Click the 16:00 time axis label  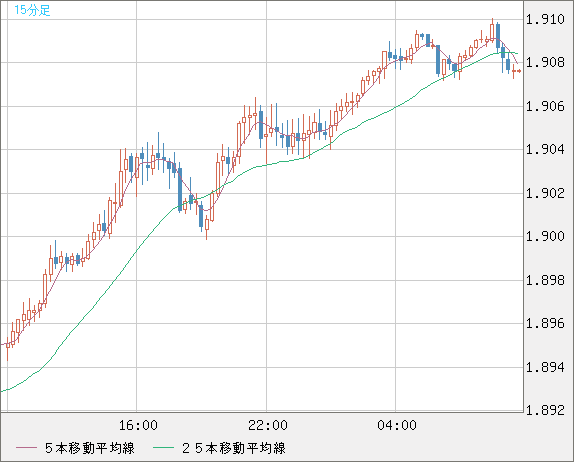click(x=138, y=425)
